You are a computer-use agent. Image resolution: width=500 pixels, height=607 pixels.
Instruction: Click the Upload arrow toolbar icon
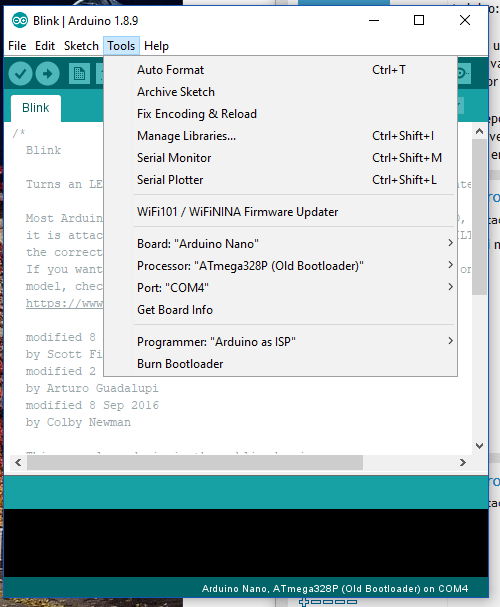coord(48,74)
